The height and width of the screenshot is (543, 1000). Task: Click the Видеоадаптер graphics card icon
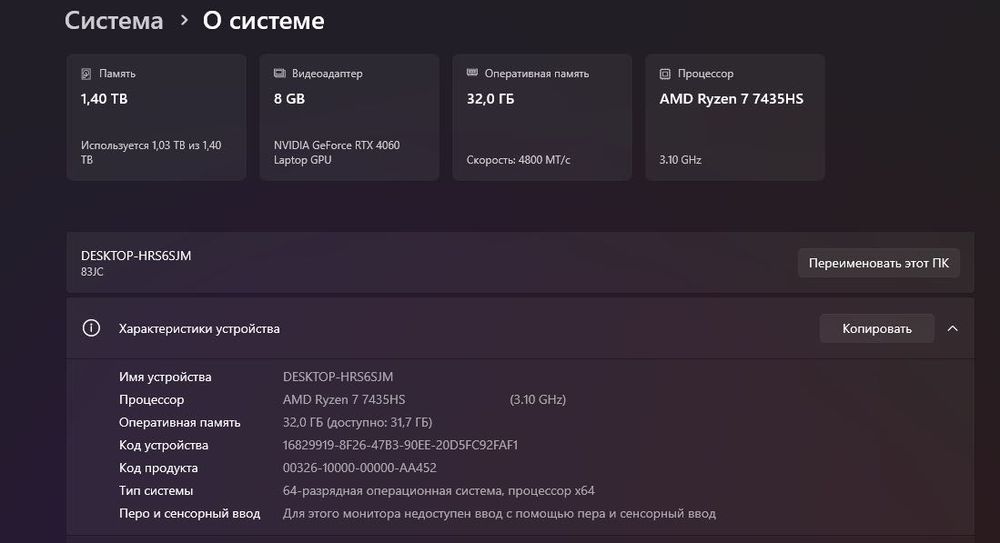[279, 74]
